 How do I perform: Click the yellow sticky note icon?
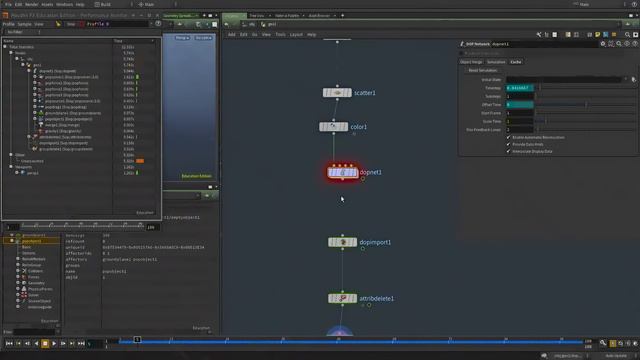click(598, 35)
